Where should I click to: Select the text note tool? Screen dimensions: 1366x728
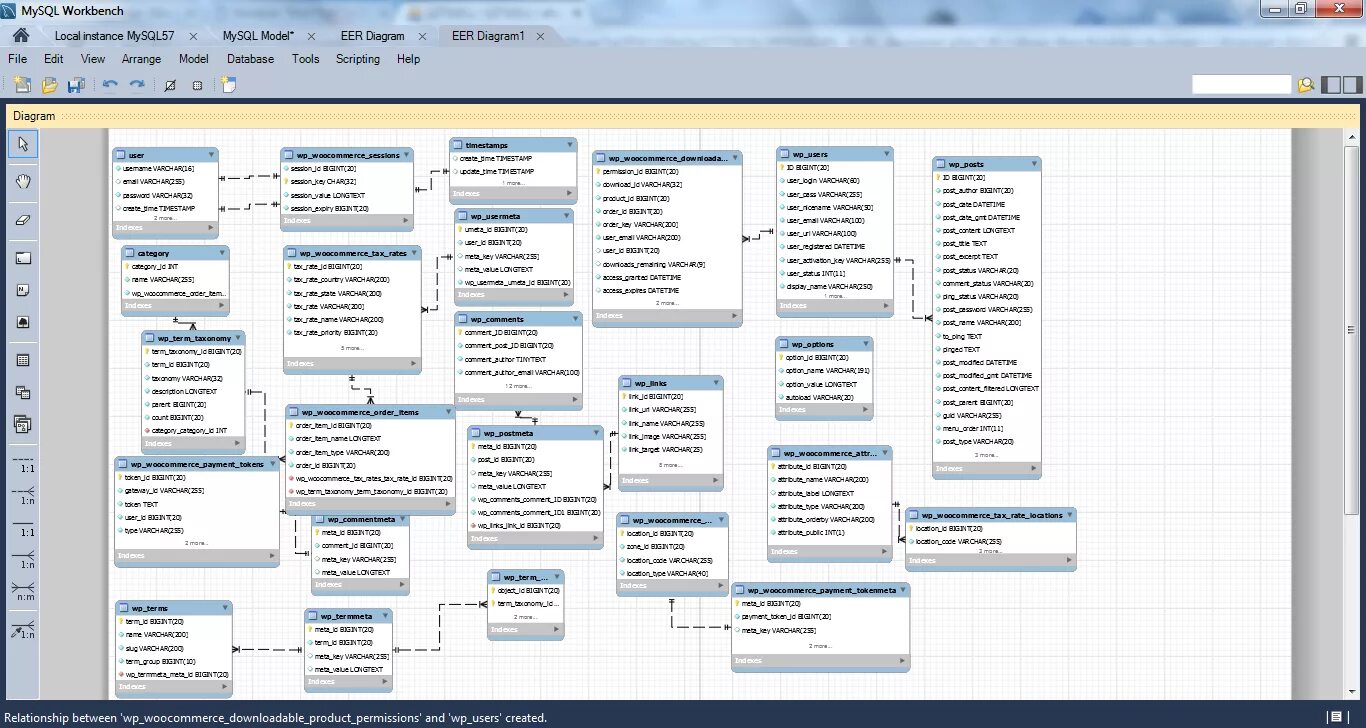(23, 290)
